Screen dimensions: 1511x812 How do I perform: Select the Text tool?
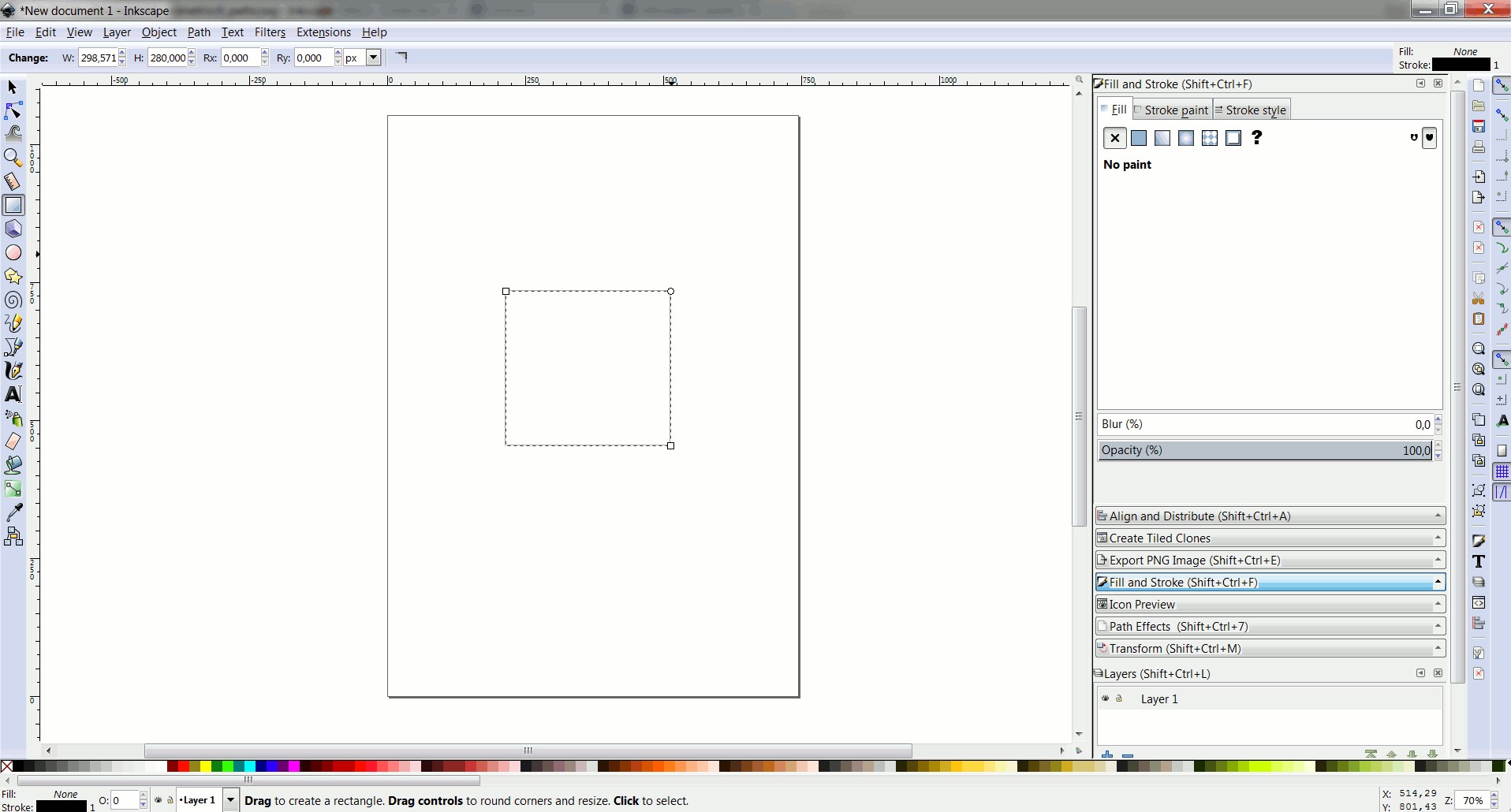pos(13,394)
